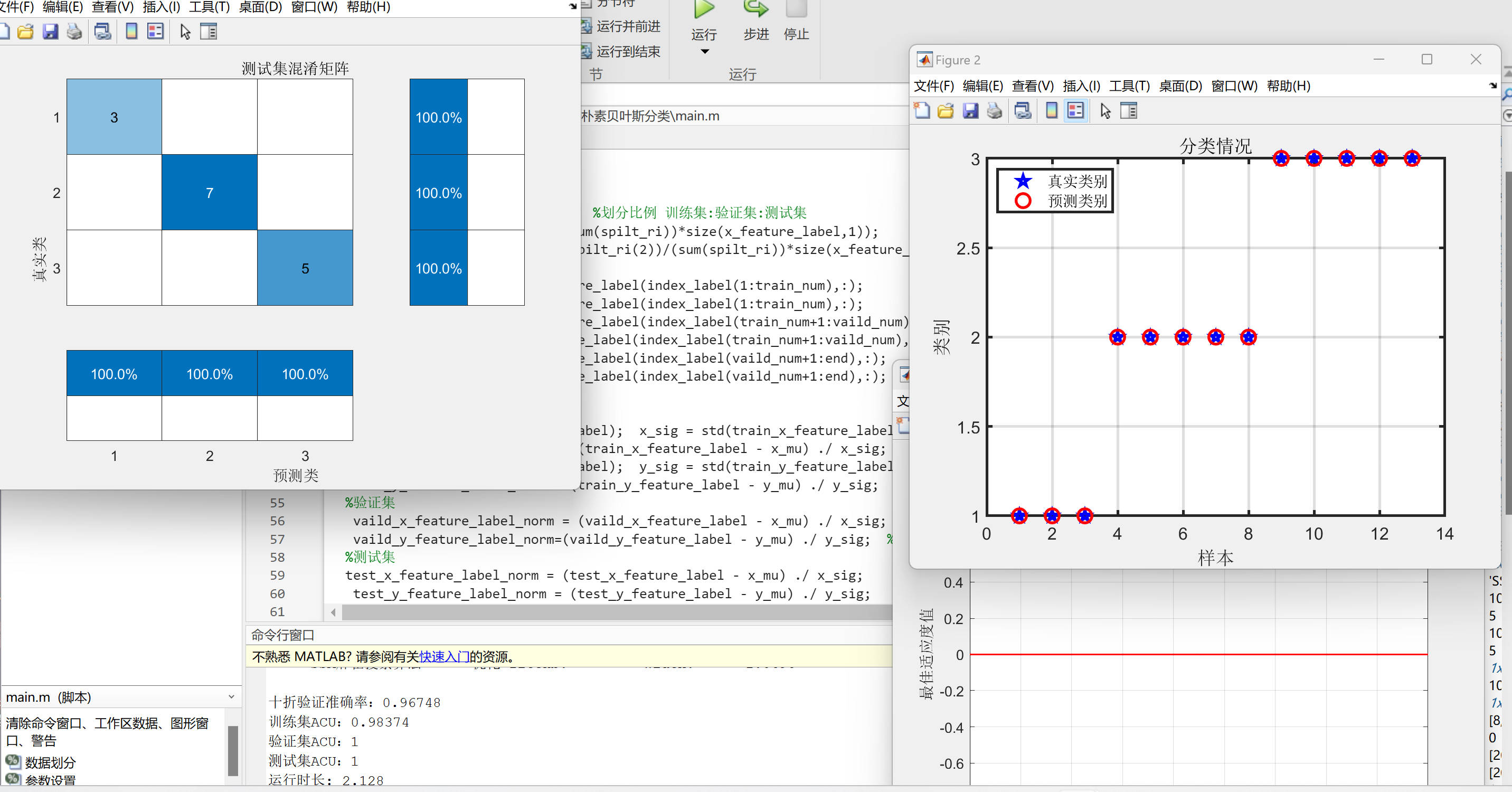Toggle colorbar in confusion matrix figure toolbar
This screenshot has width=1512, height=792.
pyautogui.click(x=131, y=31)
